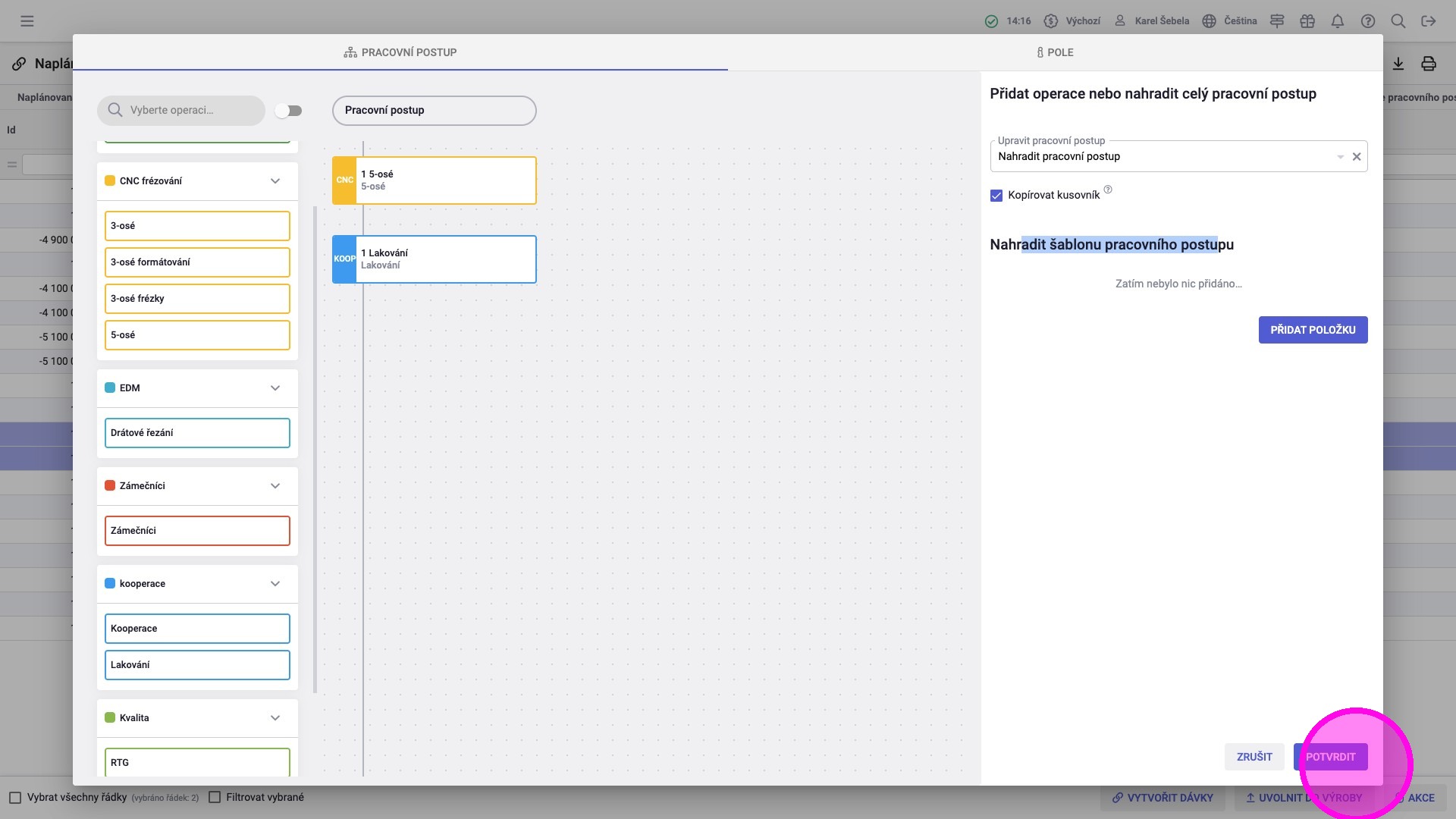Screen dimensions: 1456x819
Task: Click the notifications bell icon
Action: coord(1337,21)
